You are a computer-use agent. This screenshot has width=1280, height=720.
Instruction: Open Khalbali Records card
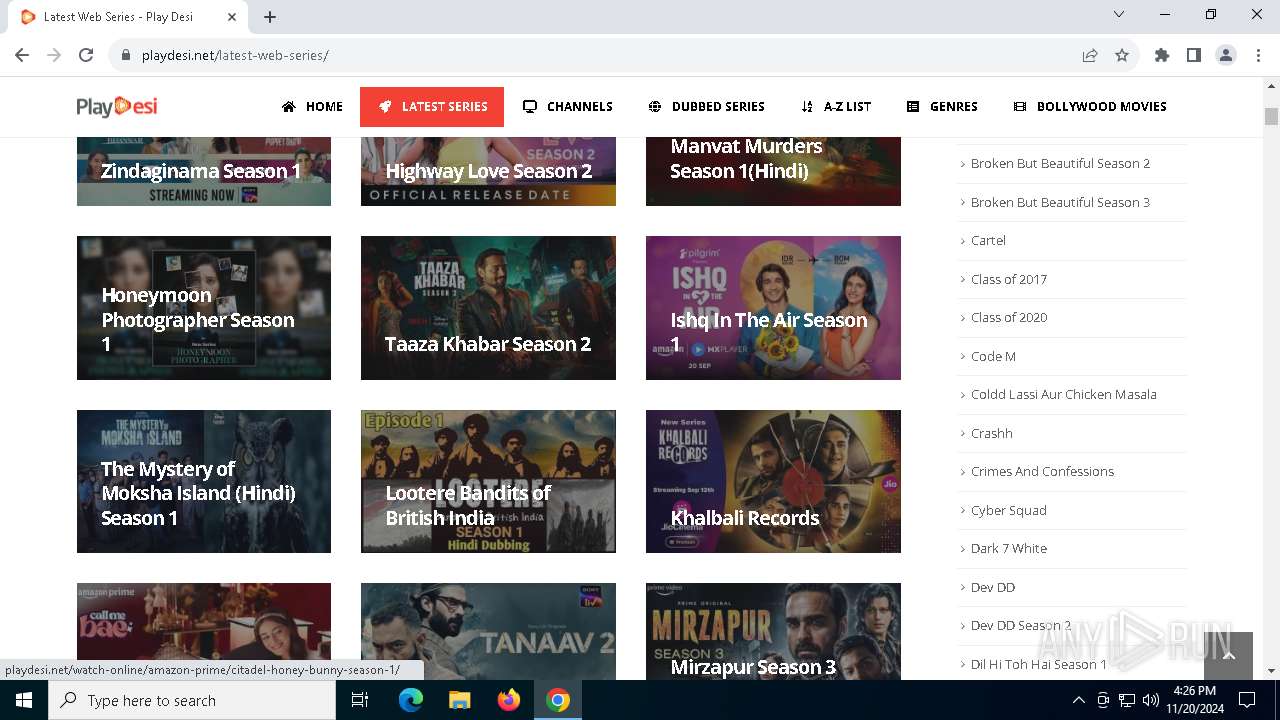pyautogui.click(x=773, y=481)
